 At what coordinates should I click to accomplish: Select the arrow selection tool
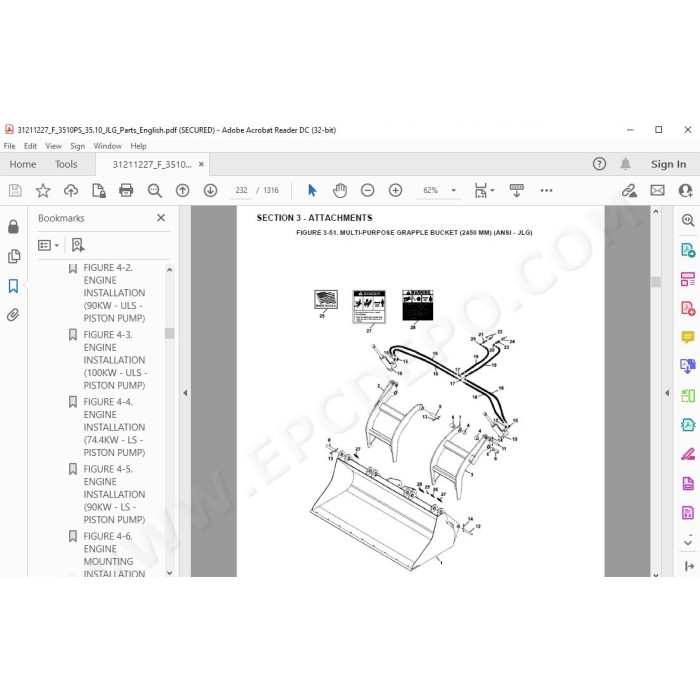[312, 191]
